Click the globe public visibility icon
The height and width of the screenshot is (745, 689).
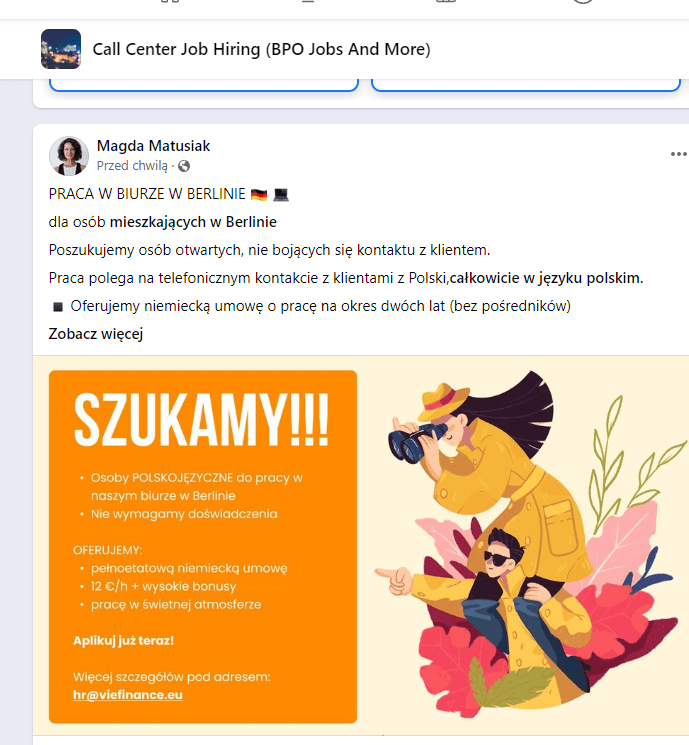(184, 166)
